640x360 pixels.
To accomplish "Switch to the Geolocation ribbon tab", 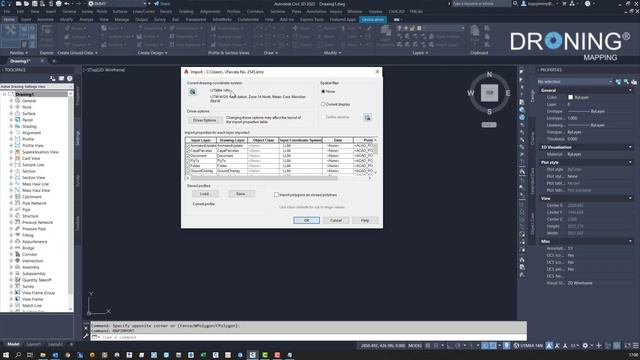I will [x=373, y=19].
